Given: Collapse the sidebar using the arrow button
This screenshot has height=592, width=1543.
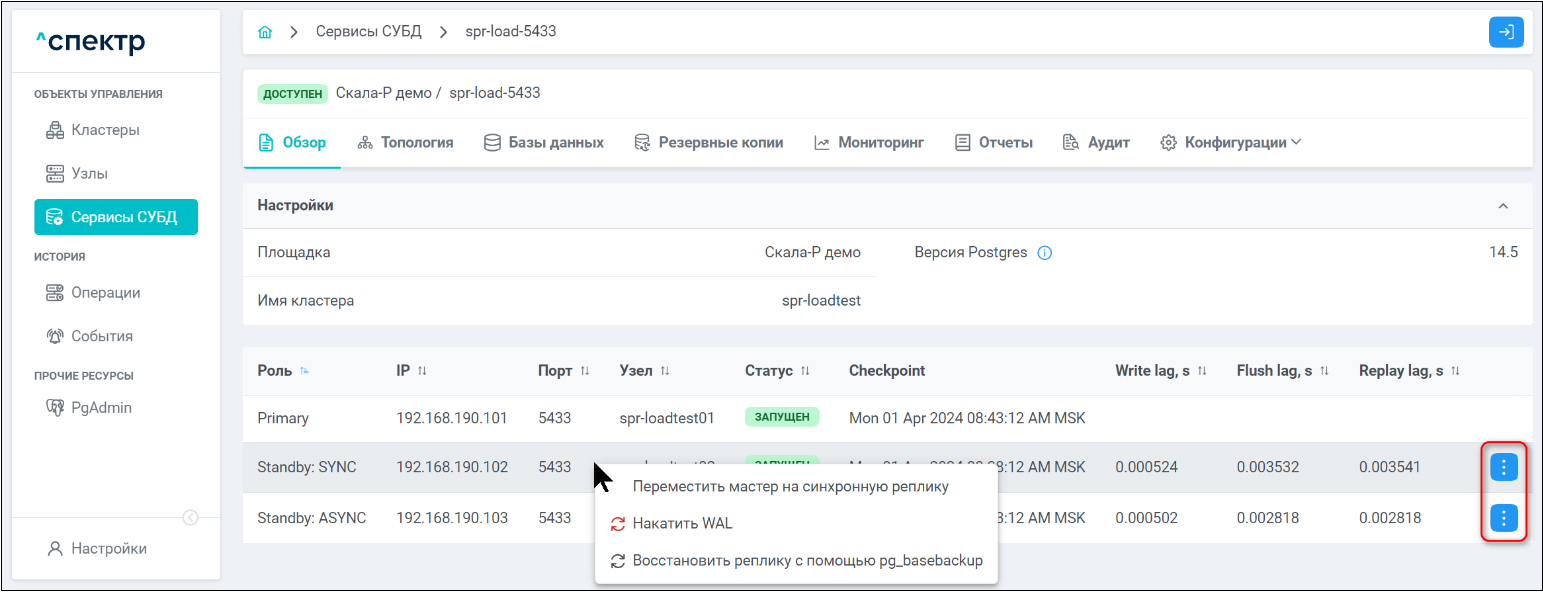Looking at the screenshot, I should click(x=190, y=517).
